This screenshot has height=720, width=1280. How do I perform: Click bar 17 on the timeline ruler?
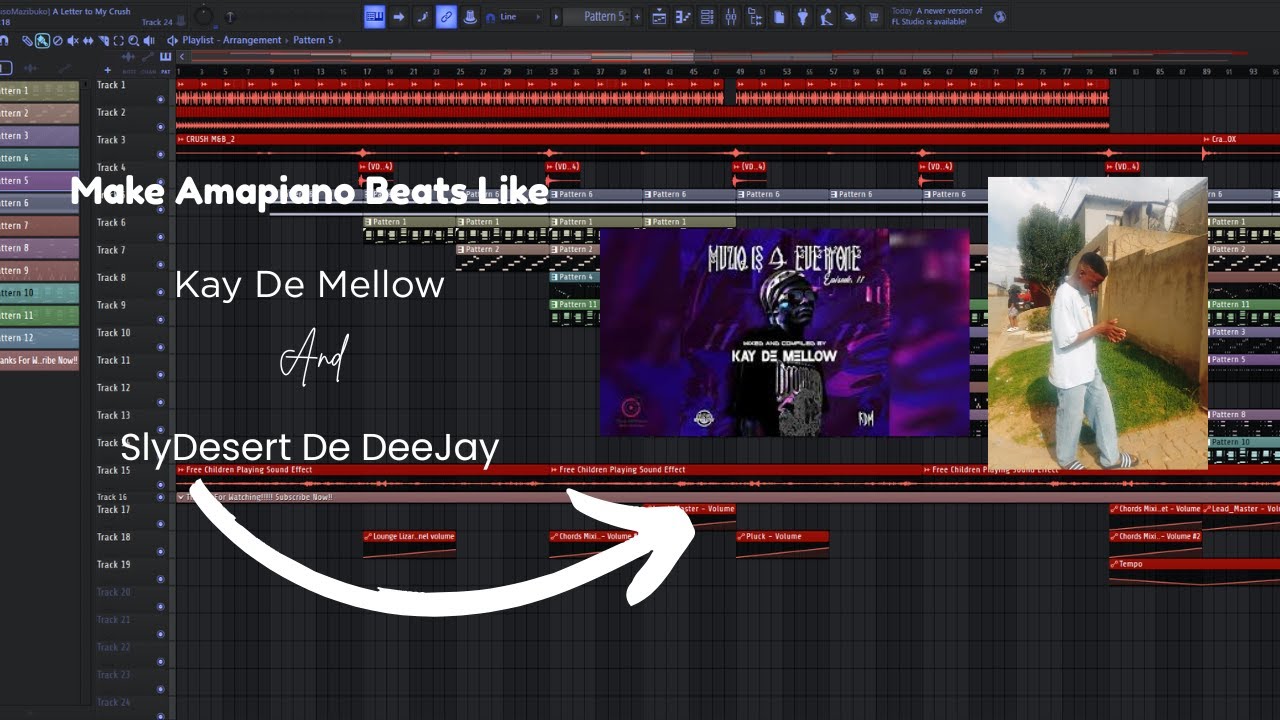click(368, 72)
